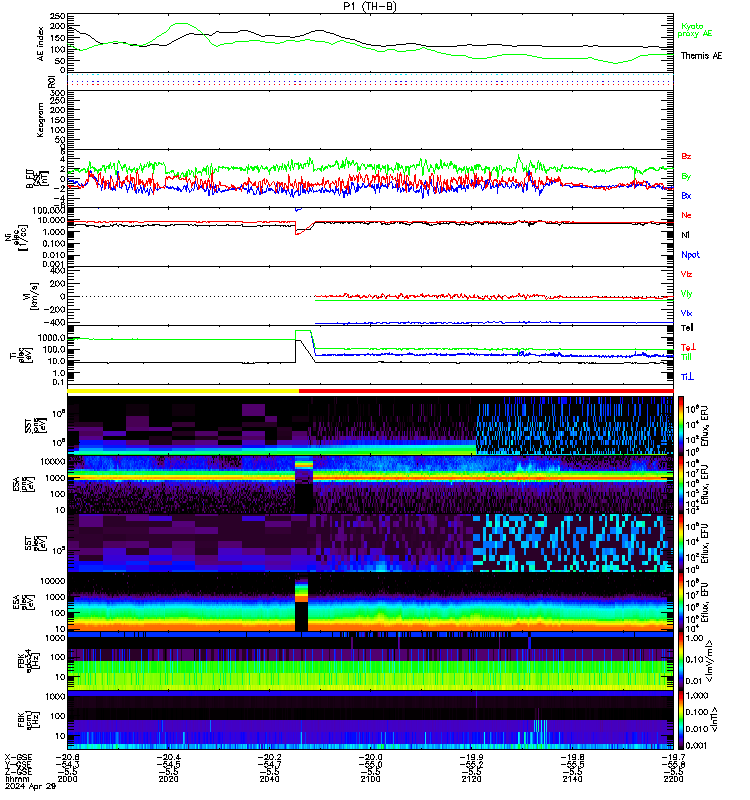Select the green "Kyoto proxy AE" legend label

click(x=694, y=30)
